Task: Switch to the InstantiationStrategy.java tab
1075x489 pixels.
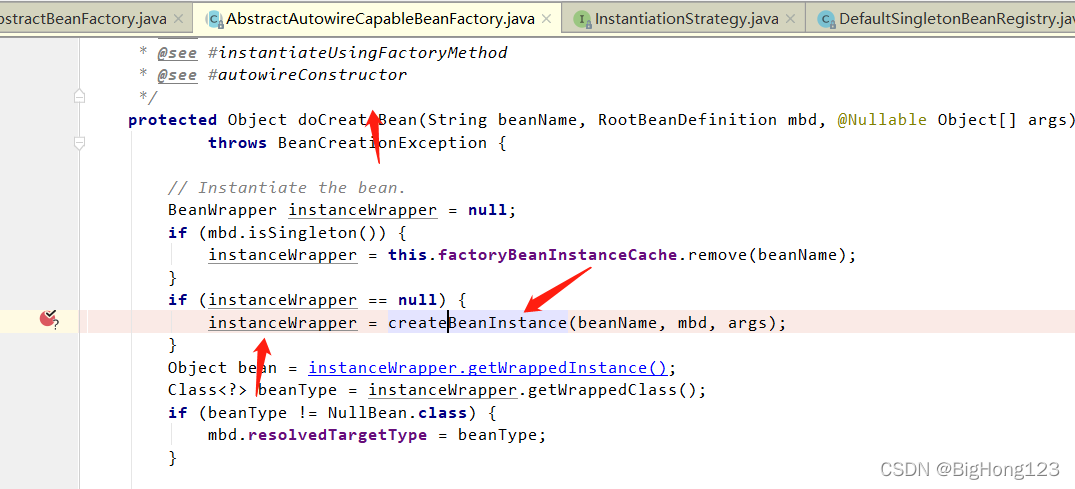Action: pyautogui.click(x=685, y=19)
